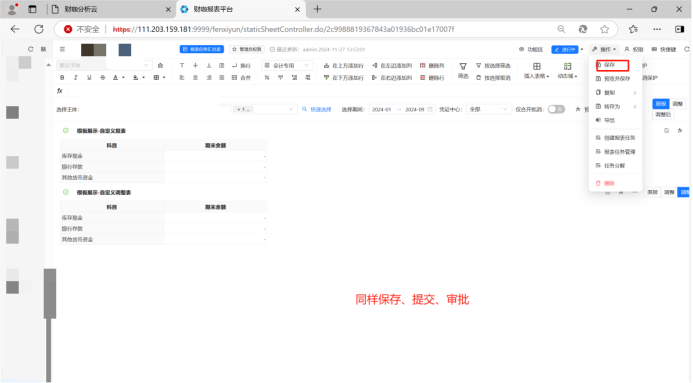Click the blue 进行中 status button
The image size is (693, 383).
click(564, 49)
